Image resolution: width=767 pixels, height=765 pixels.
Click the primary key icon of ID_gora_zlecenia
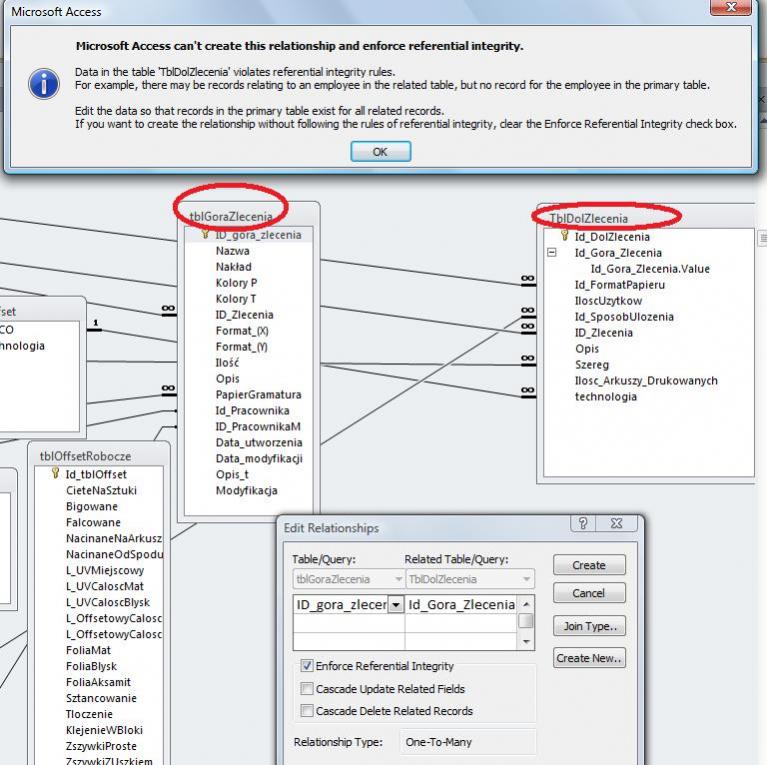pos(206,235)
